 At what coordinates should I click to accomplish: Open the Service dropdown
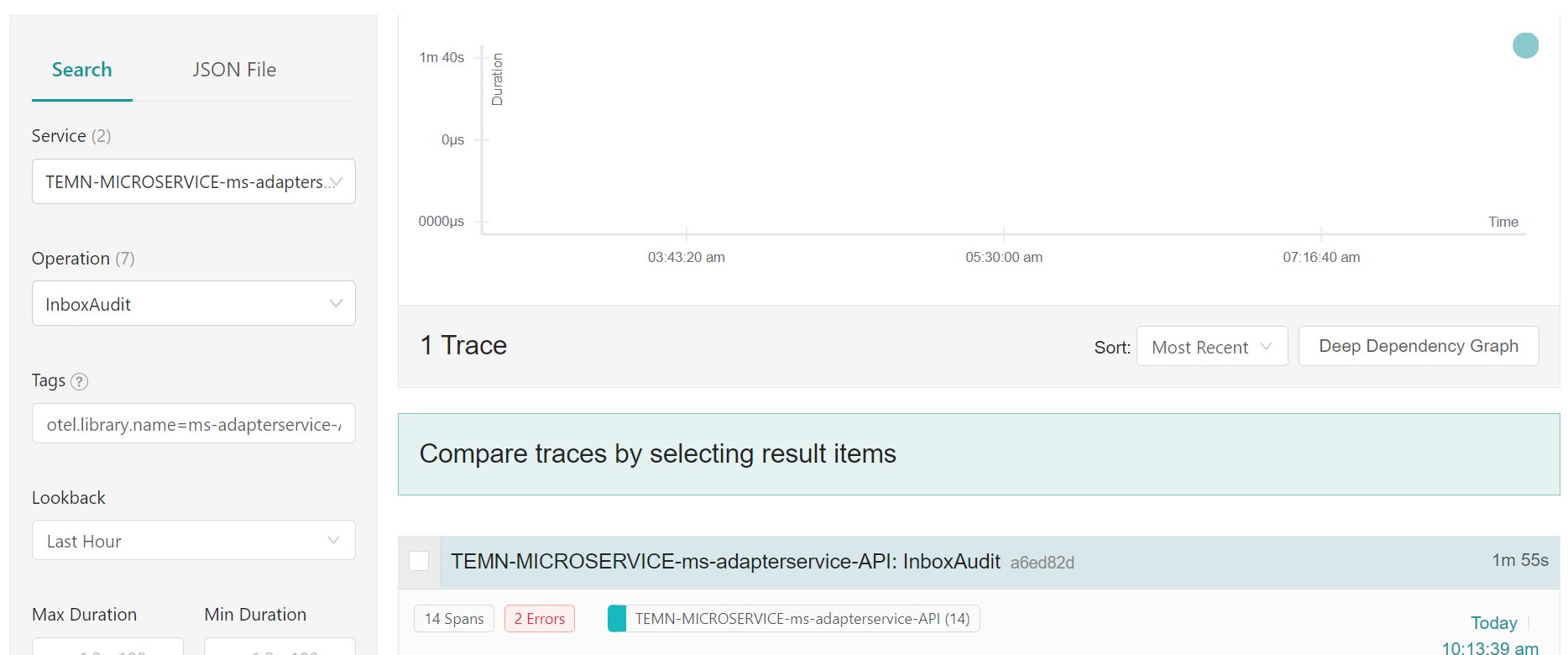point(193,181)
